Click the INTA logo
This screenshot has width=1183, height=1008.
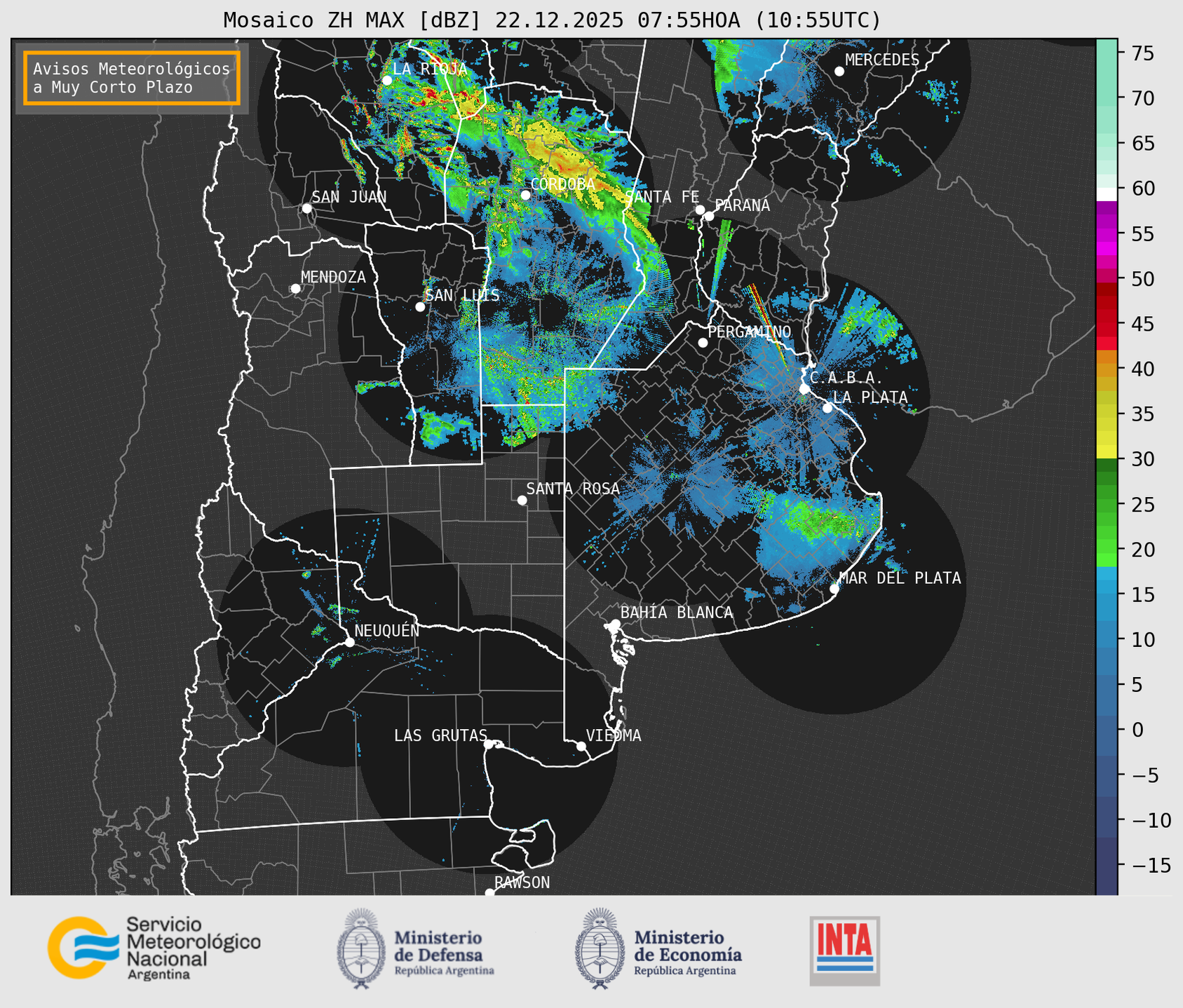(x=844, y=951)
